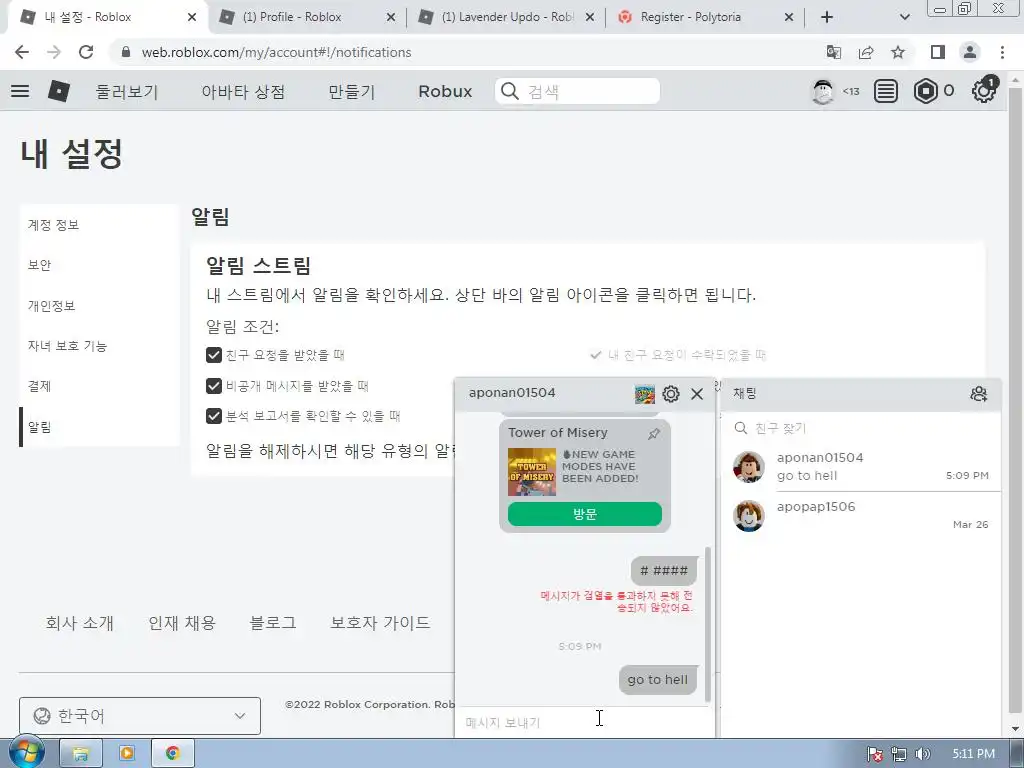The width and height of the screenshot is (1024, 768).
Task: Open the 보호자 가이드 footer link
Action: 380,623
